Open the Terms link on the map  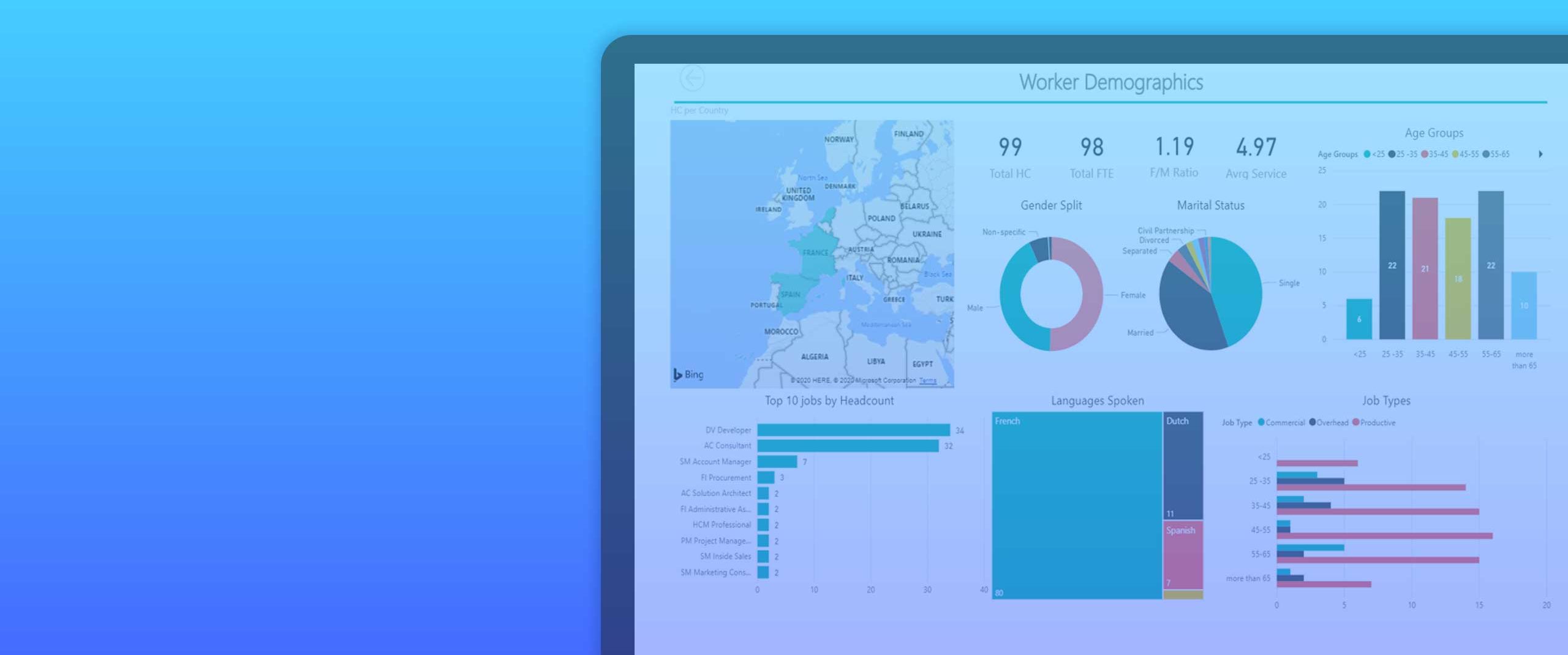click(x=927, y=381)
